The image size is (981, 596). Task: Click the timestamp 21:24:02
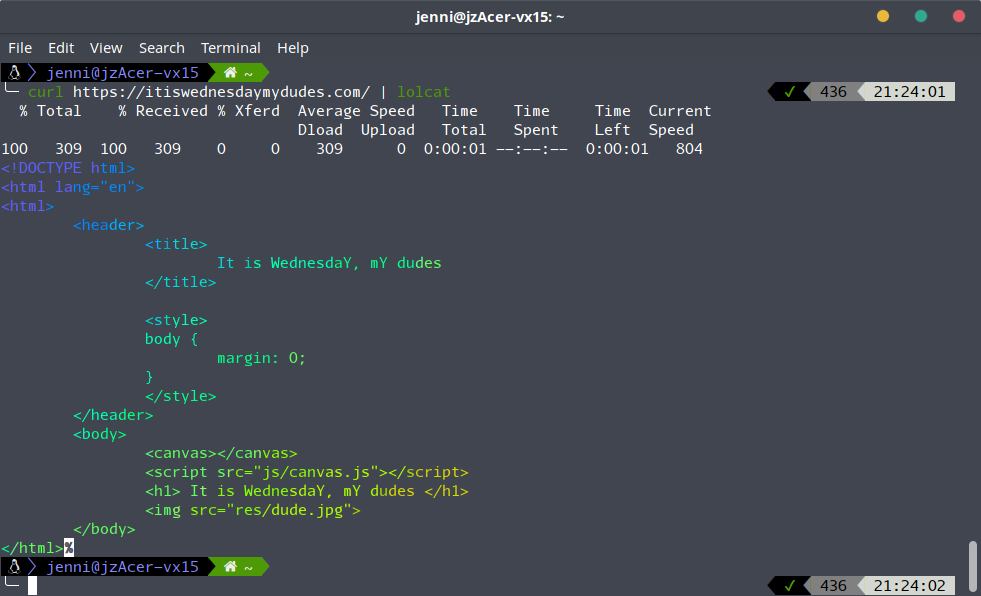909,586
